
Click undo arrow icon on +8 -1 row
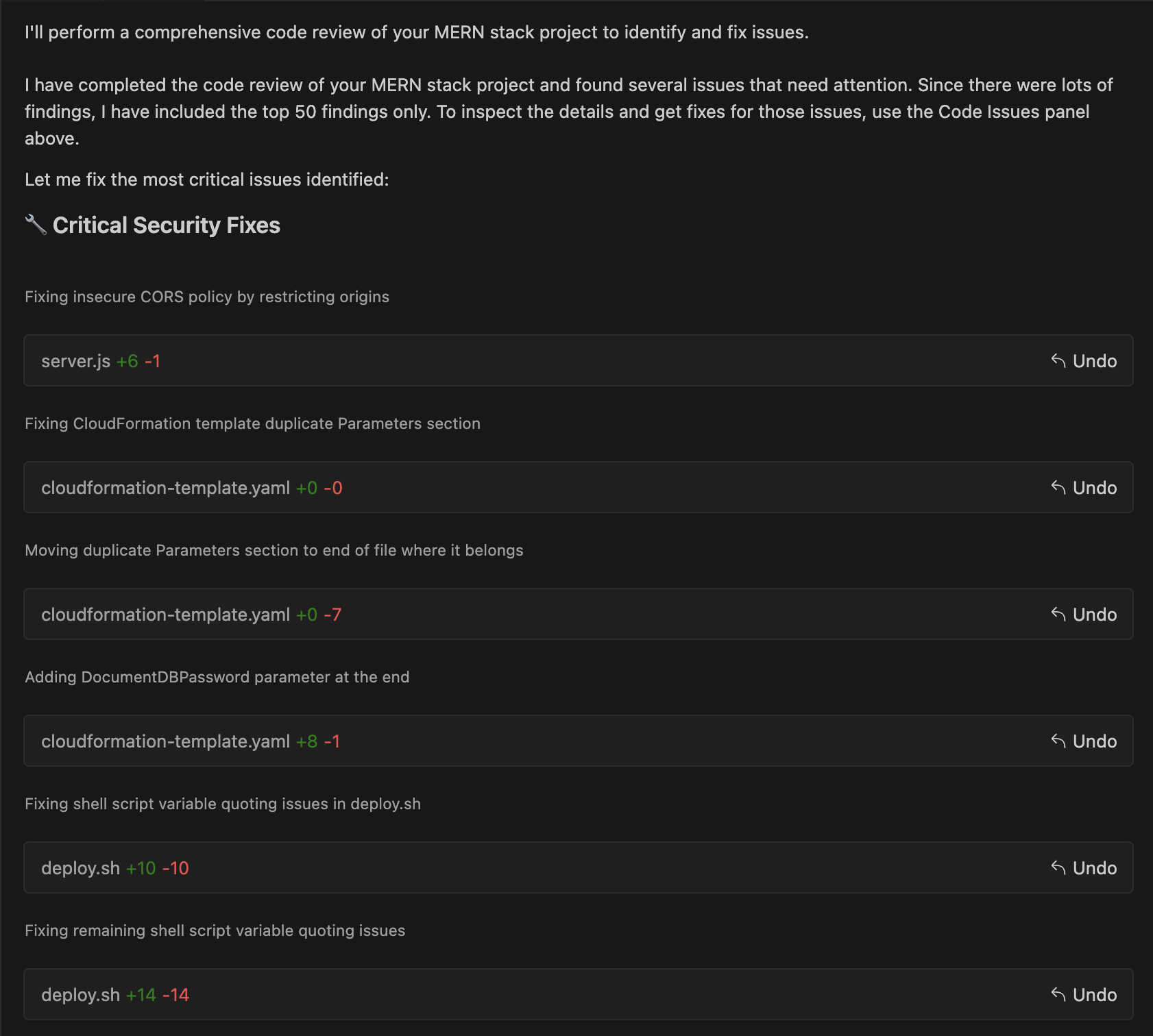pos(1058,741)
